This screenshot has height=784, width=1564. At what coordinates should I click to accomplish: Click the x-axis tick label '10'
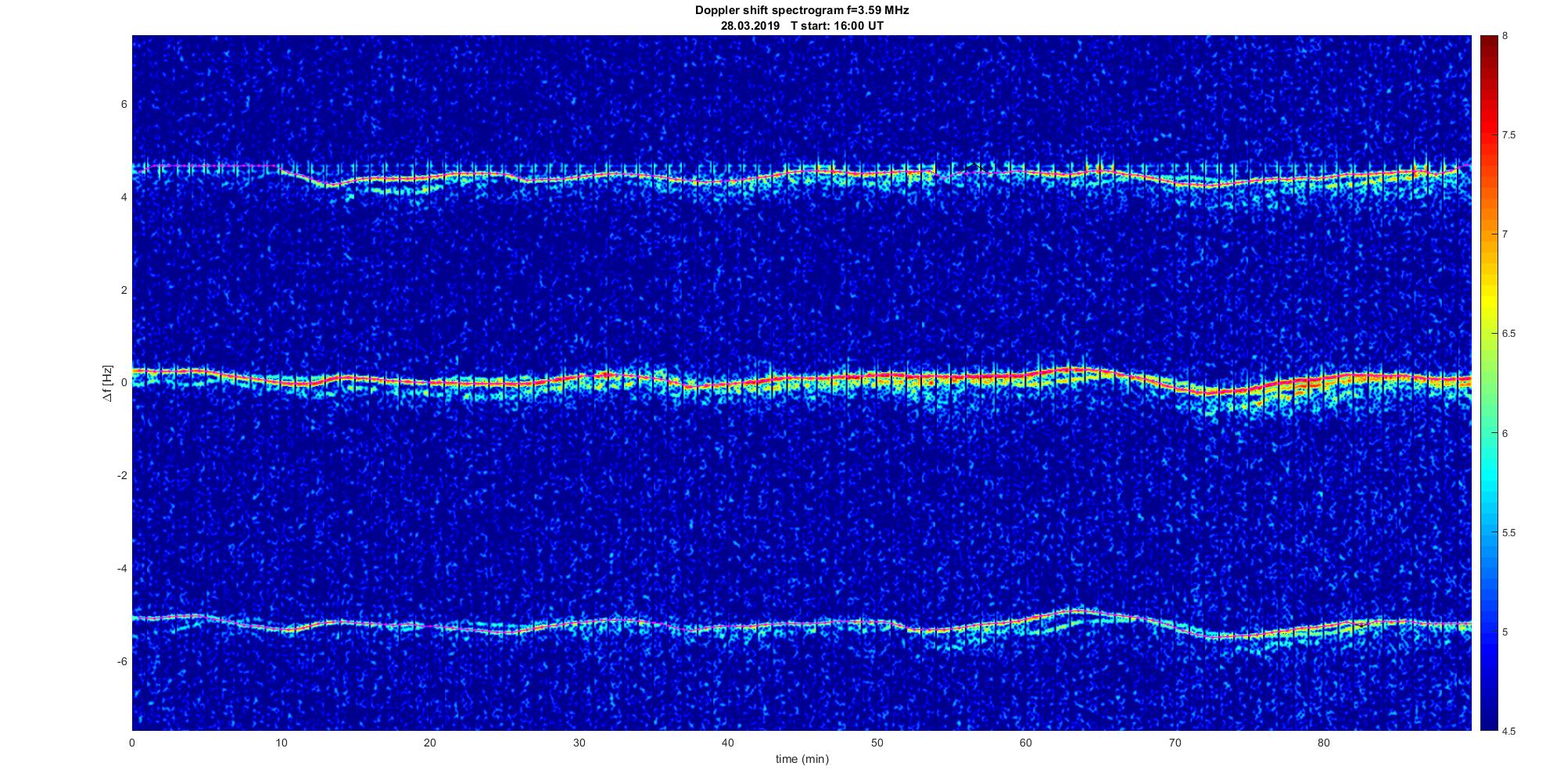(x=281, y=743)
